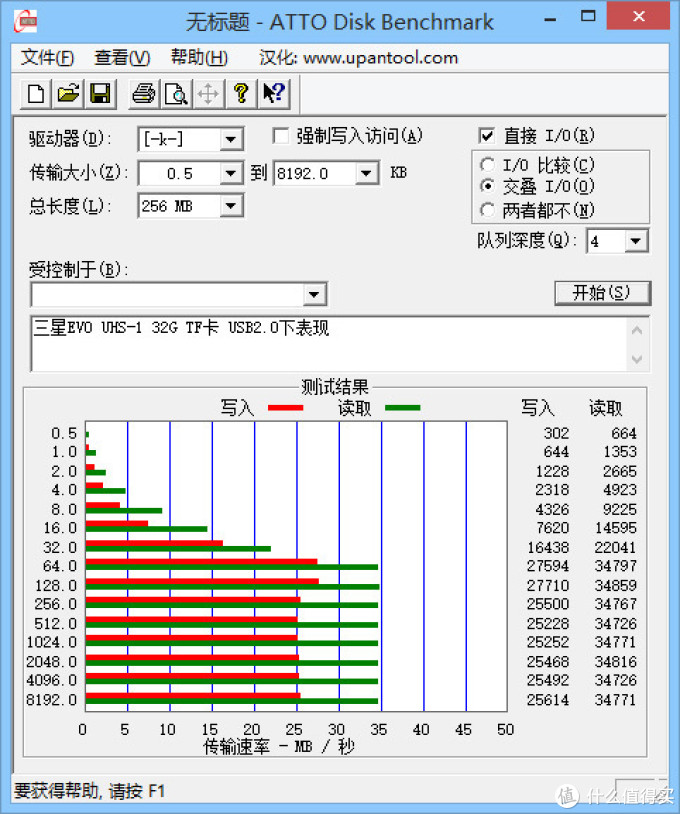
Task: Open the 队列深度 dropdown
Action: (635, 241)
